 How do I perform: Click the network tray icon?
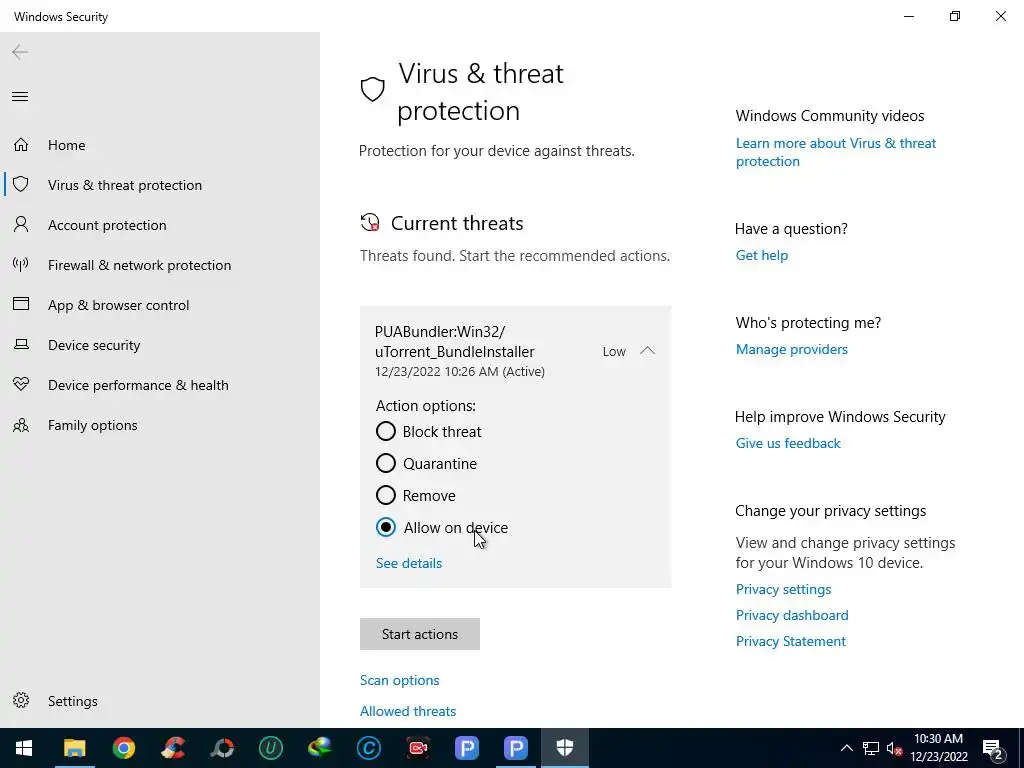[871, 748]
